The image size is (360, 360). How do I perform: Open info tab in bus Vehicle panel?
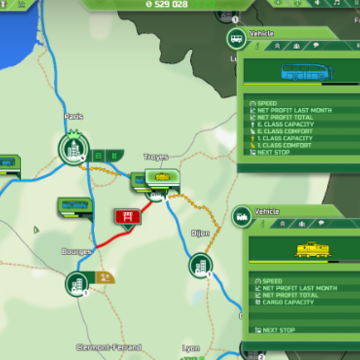257,46
